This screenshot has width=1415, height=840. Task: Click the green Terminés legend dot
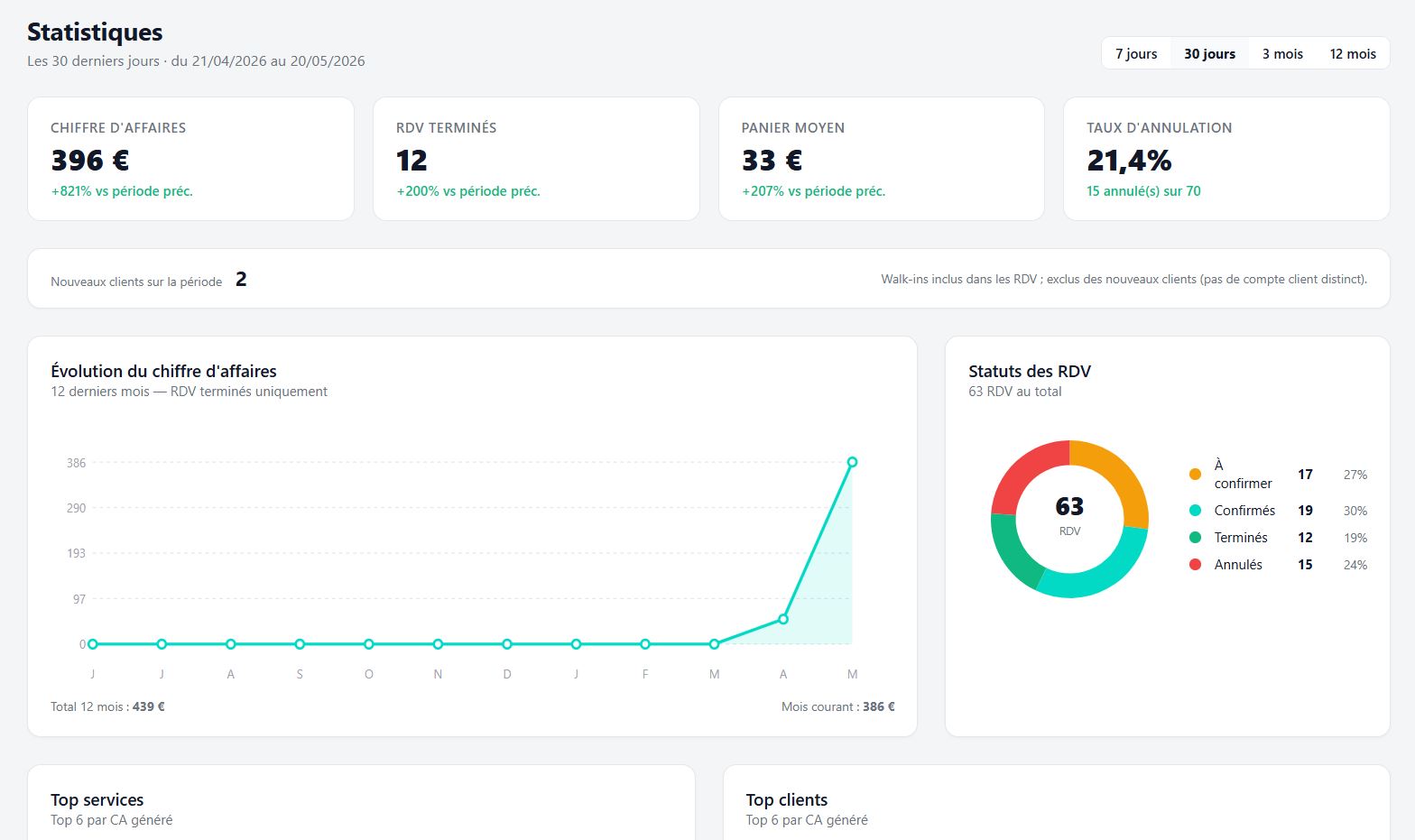pyautogui.click(x=1195, y=538)
